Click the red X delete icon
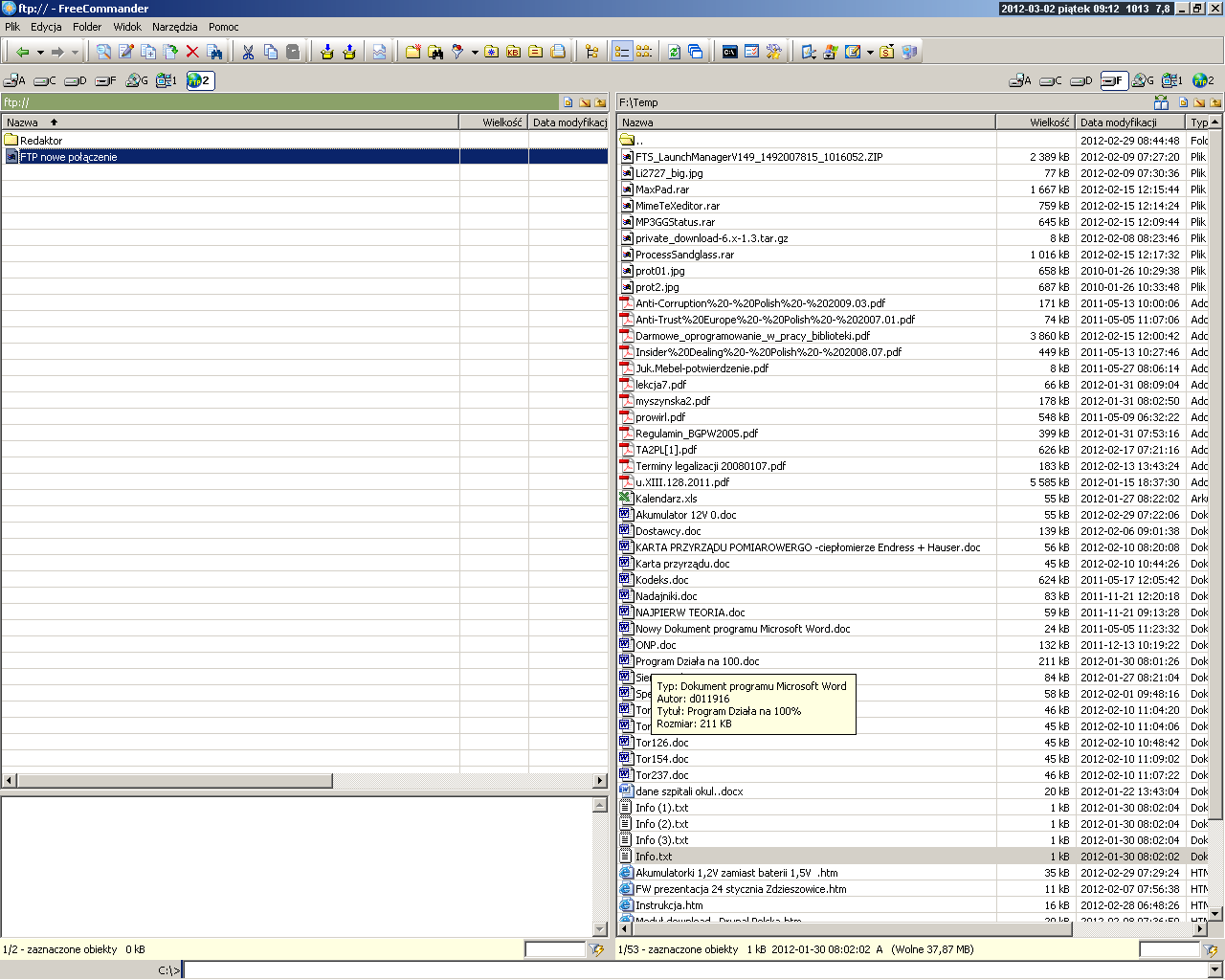This screenshot has width=1225, height=980. [x=192, y=52]
